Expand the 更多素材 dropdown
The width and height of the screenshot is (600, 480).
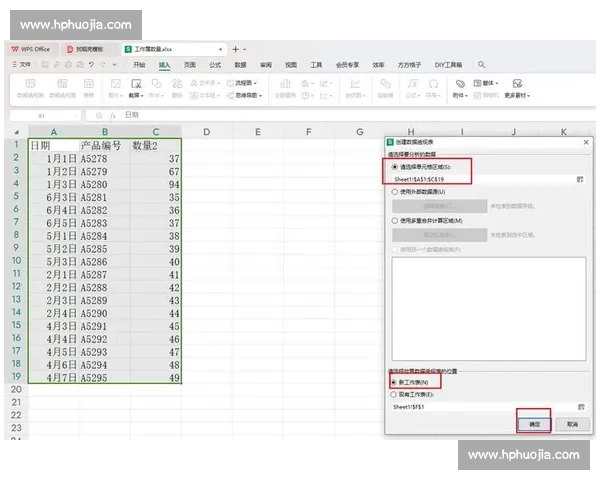516,96
